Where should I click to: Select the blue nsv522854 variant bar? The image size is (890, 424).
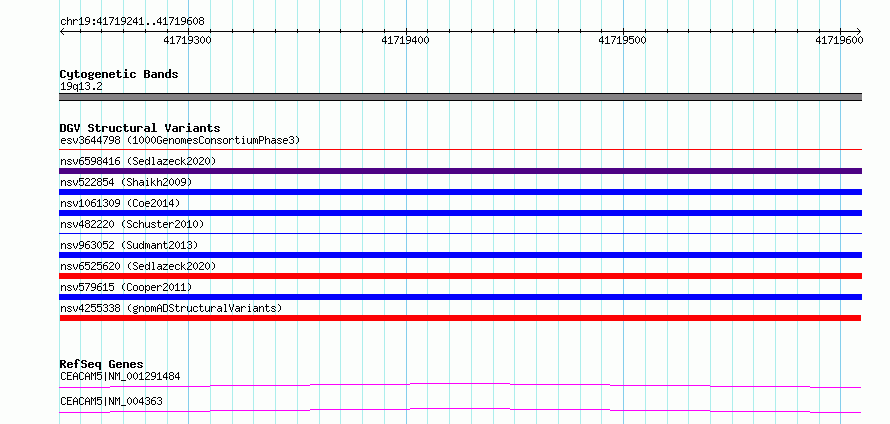[460, 192]
